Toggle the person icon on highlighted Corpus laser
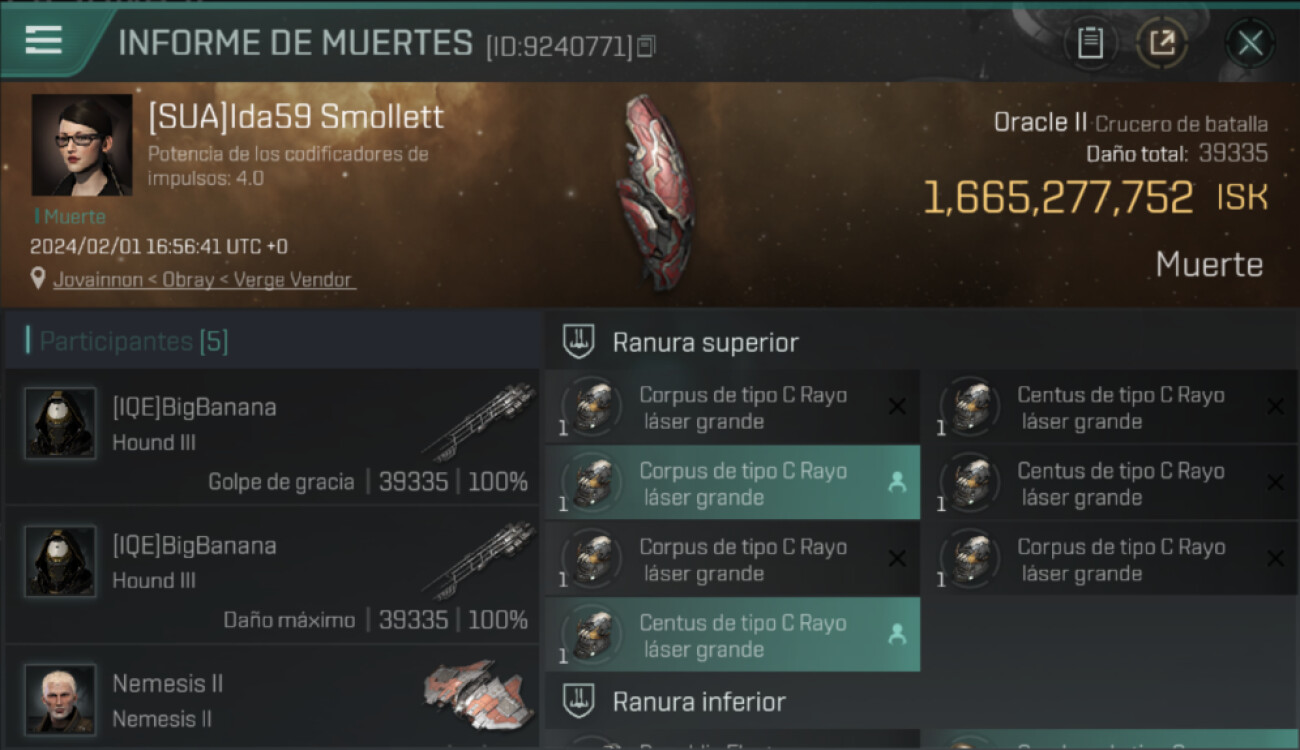The image size is (1300, 750). tap(897, 482)
